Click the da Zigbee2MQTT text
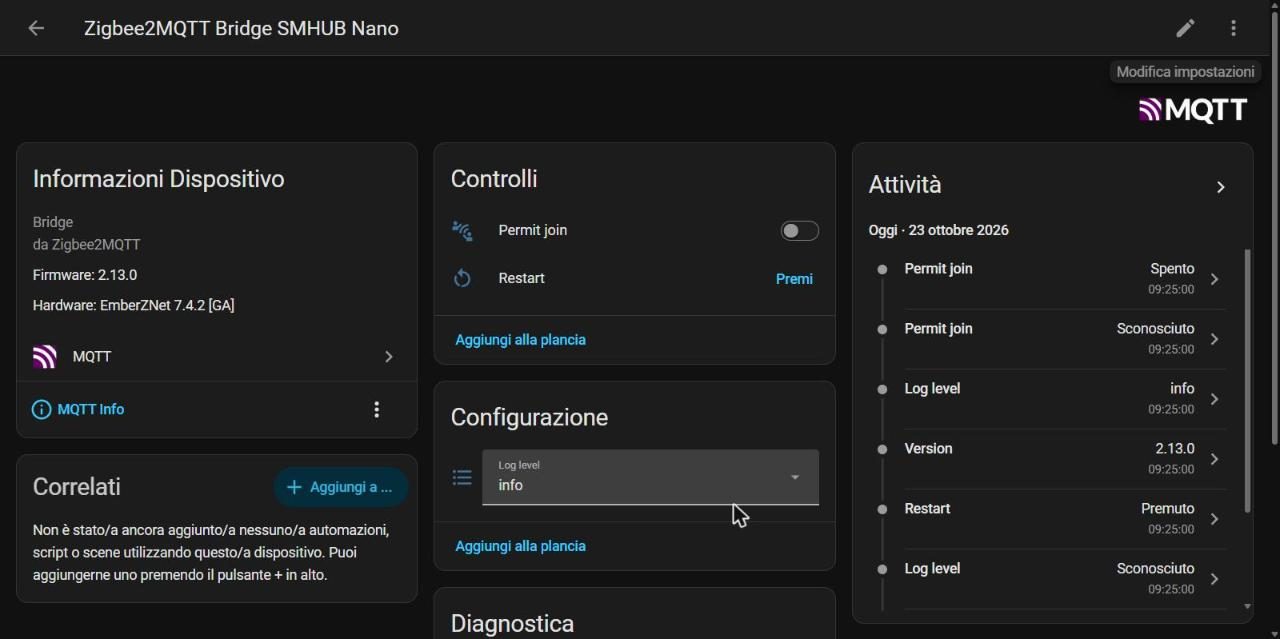Screen dimensions: 1280x639 [x=86, y=244]
